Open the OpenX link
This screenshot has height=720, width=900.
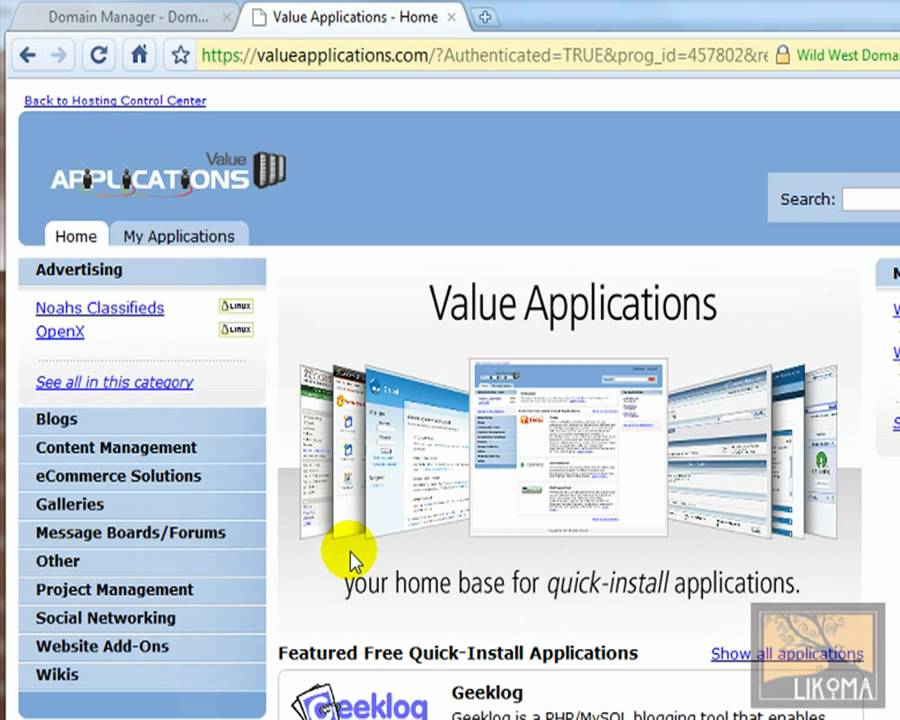coord(60,331)
